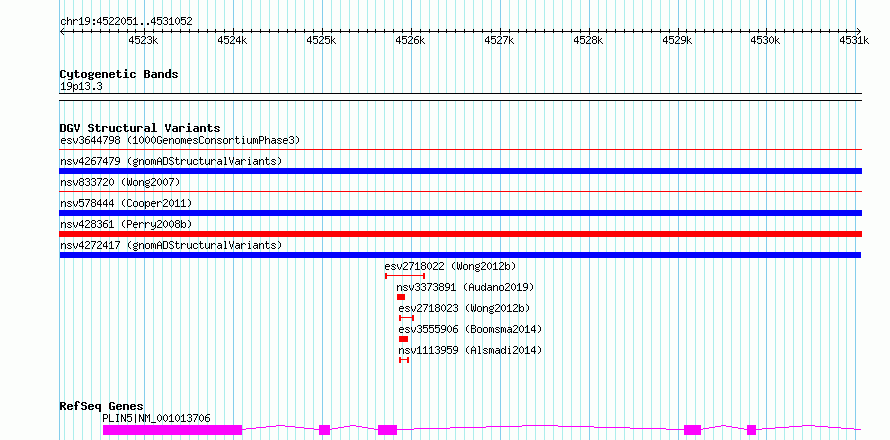Screen dimensions: 890x440
Task: Select the RefSeq Genes track title
Action: tap(102, 407)
